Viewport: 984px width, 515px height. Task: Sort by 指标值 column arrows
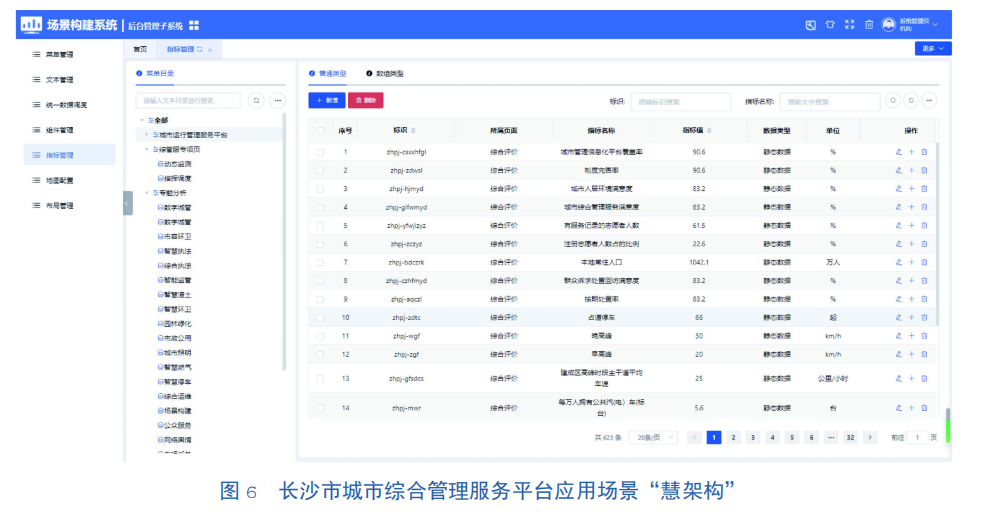709,130
